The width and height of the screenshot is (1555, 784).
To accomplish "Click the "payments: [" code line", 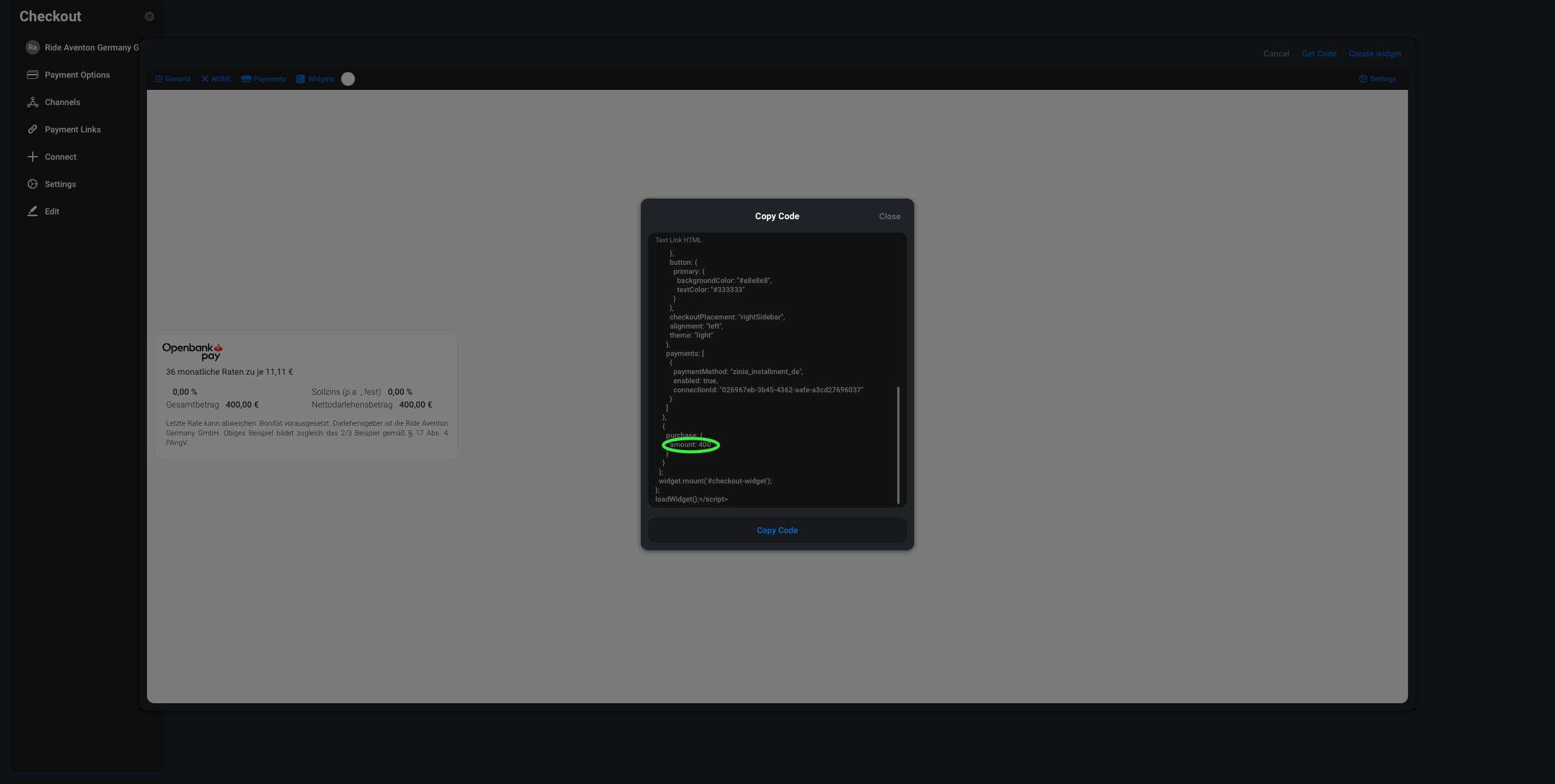I will click(x=685, y=353).
